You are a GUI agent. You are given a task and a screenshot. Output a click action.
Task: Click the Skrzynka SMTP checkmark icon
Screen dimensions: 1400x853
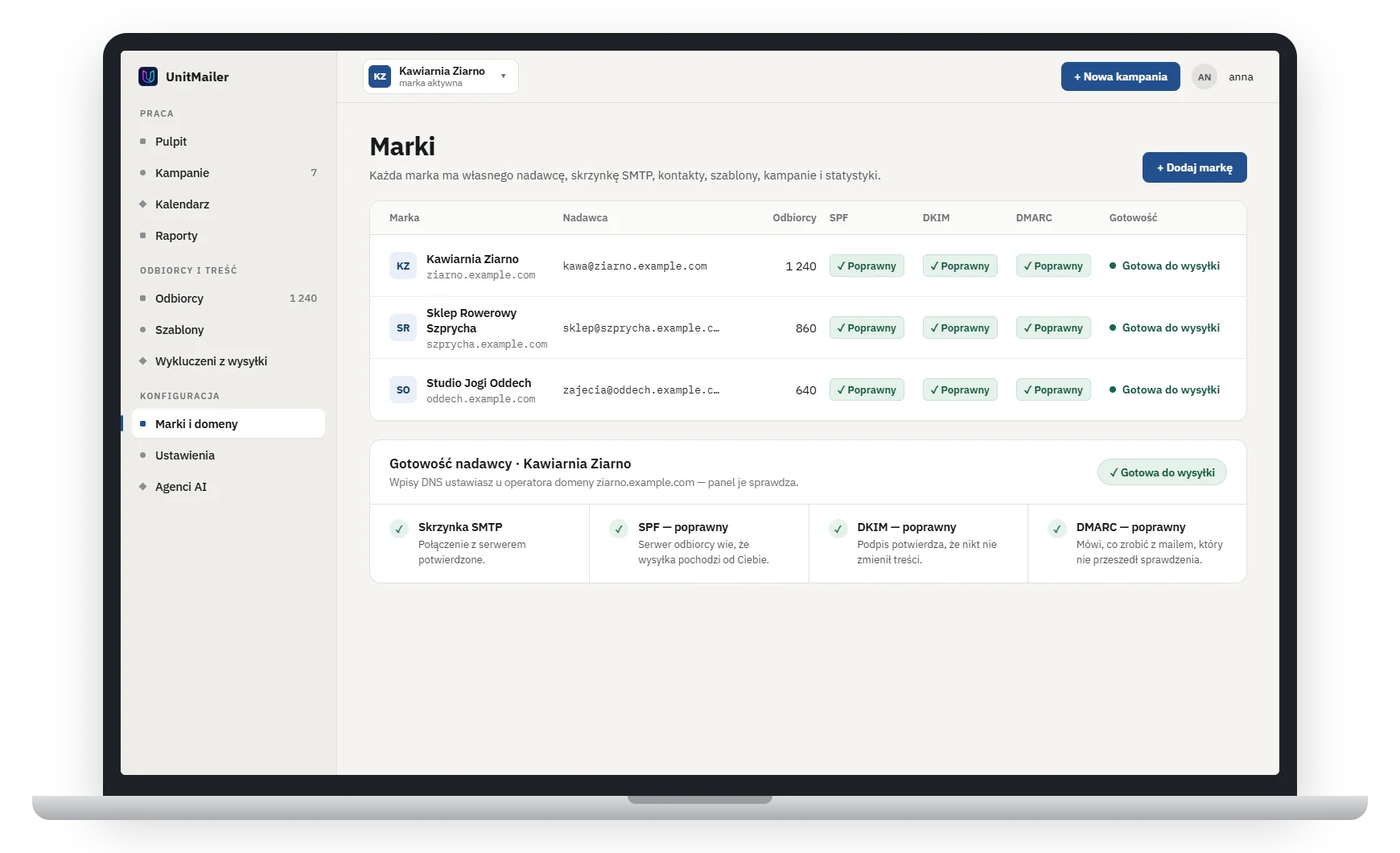(399, 529)
